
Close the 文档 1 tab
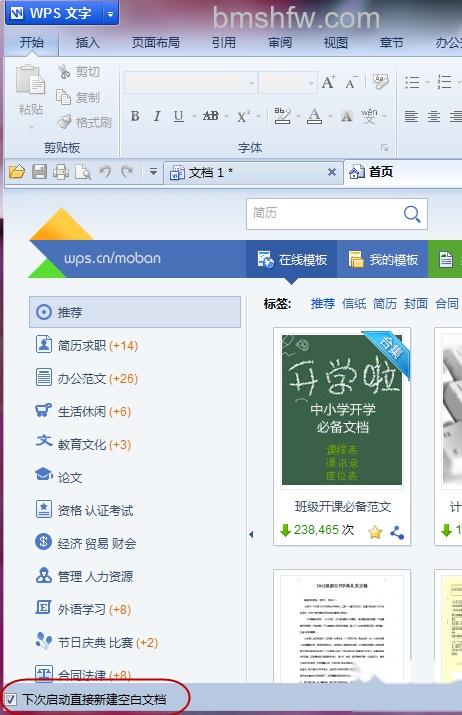click(x=332, y=172)
